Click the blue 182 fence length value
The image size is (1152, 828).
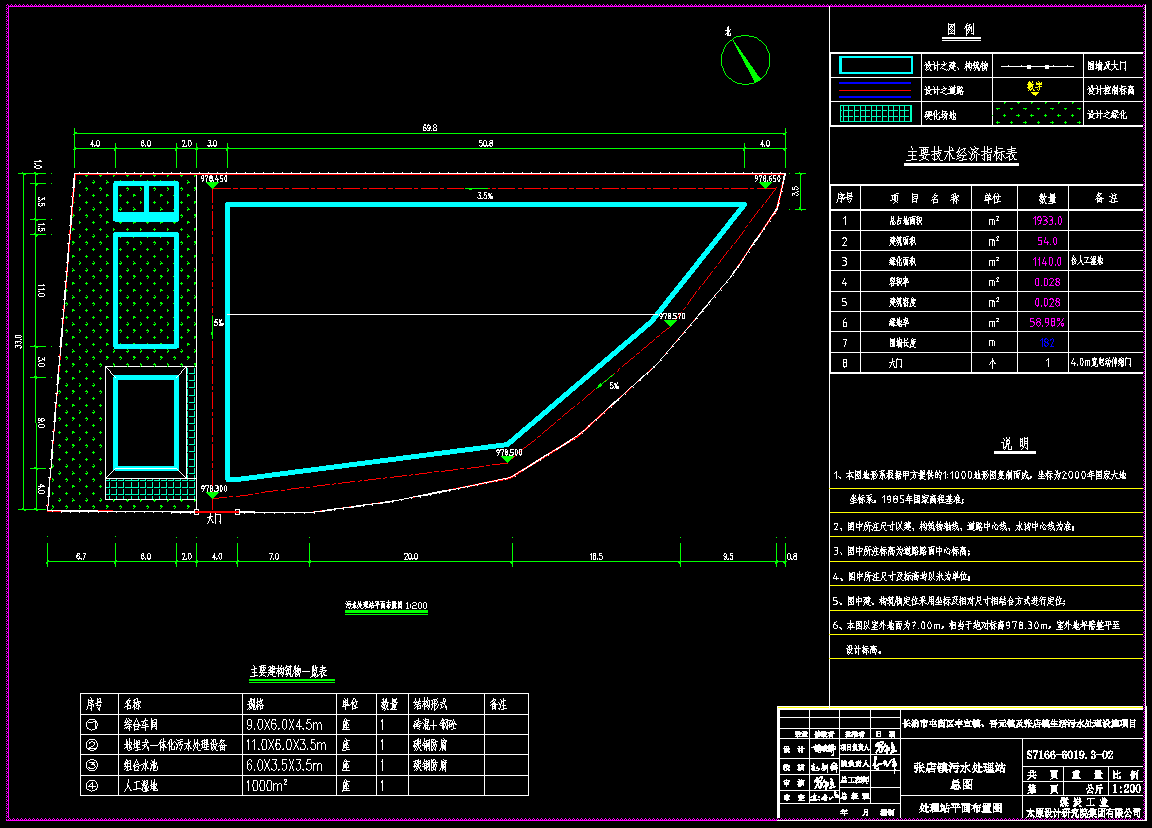(x=1046, y=343)
